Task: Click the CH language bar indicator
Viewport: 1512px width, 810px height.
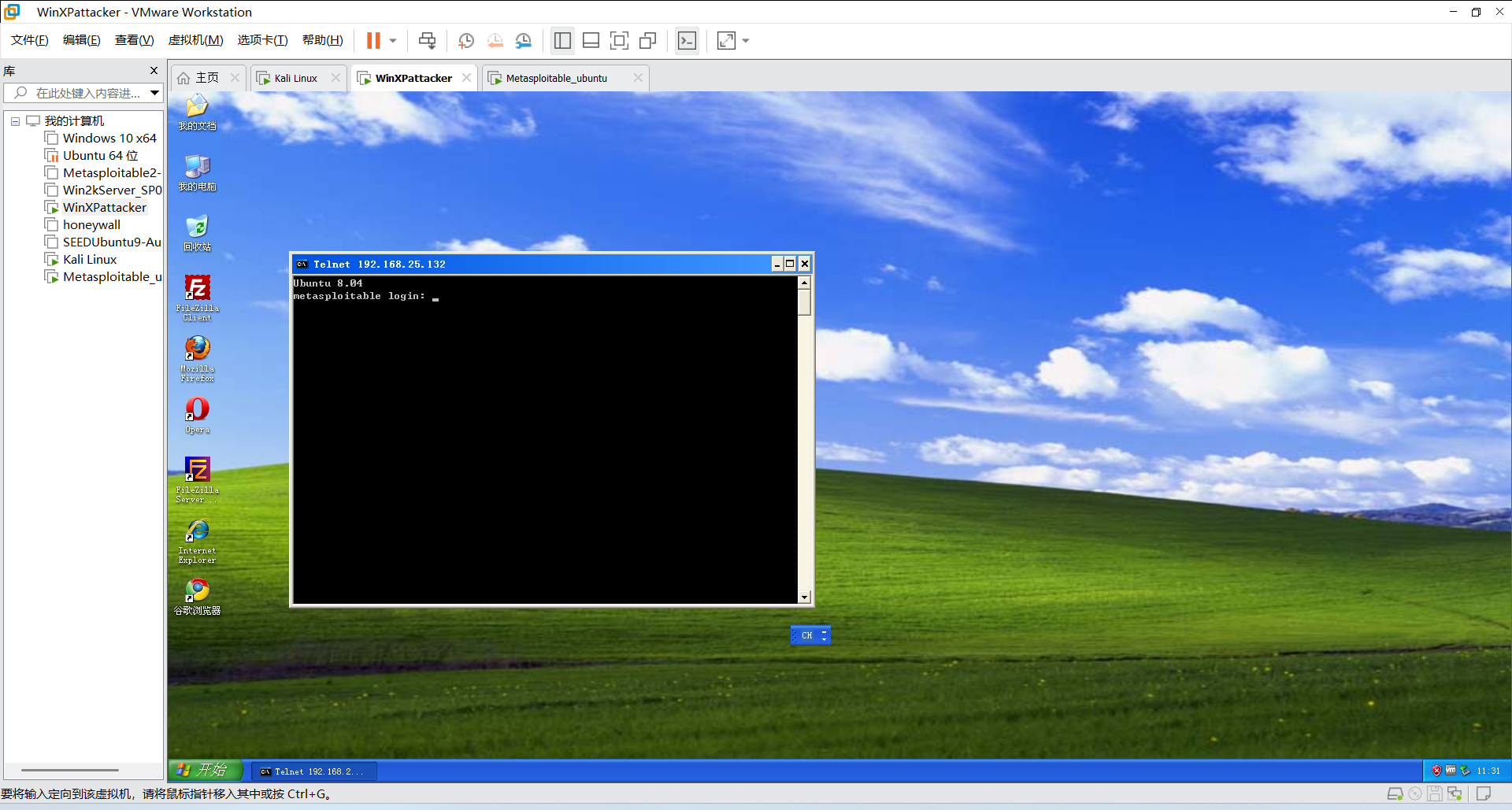Action: [x=806, y=635]
